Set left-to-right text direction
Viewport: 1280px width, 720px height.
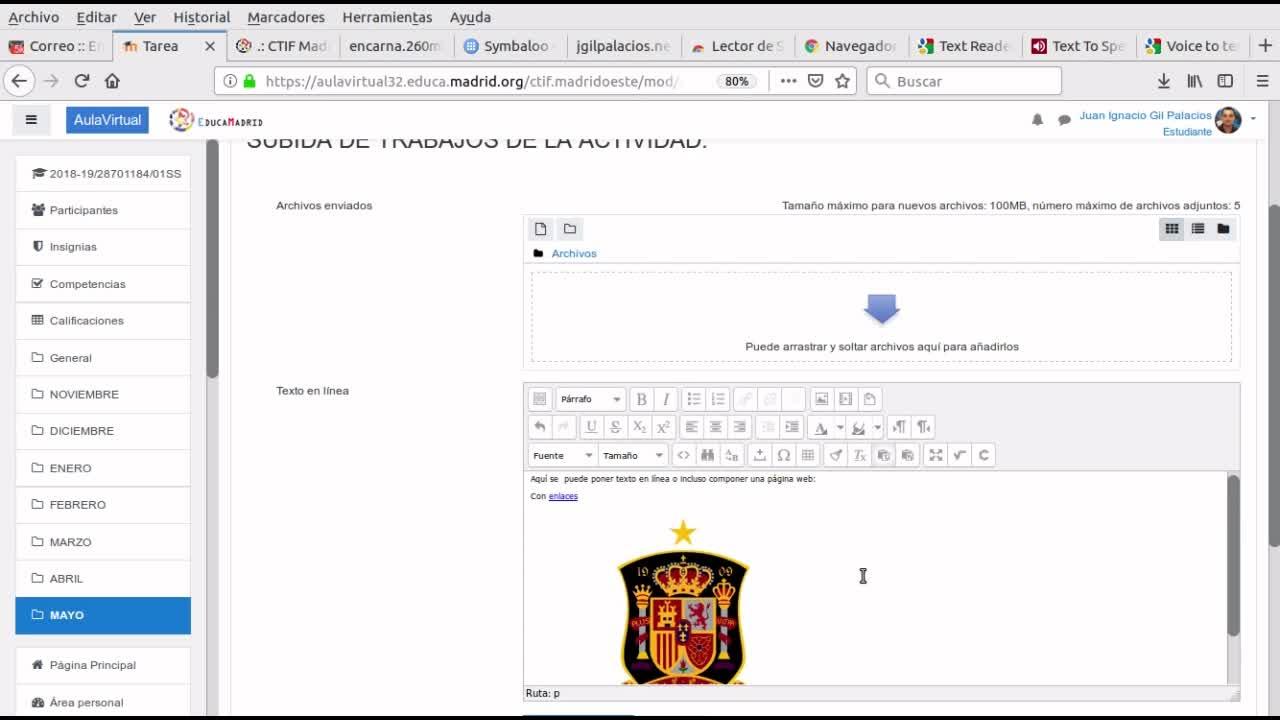(x=900, y=427)
